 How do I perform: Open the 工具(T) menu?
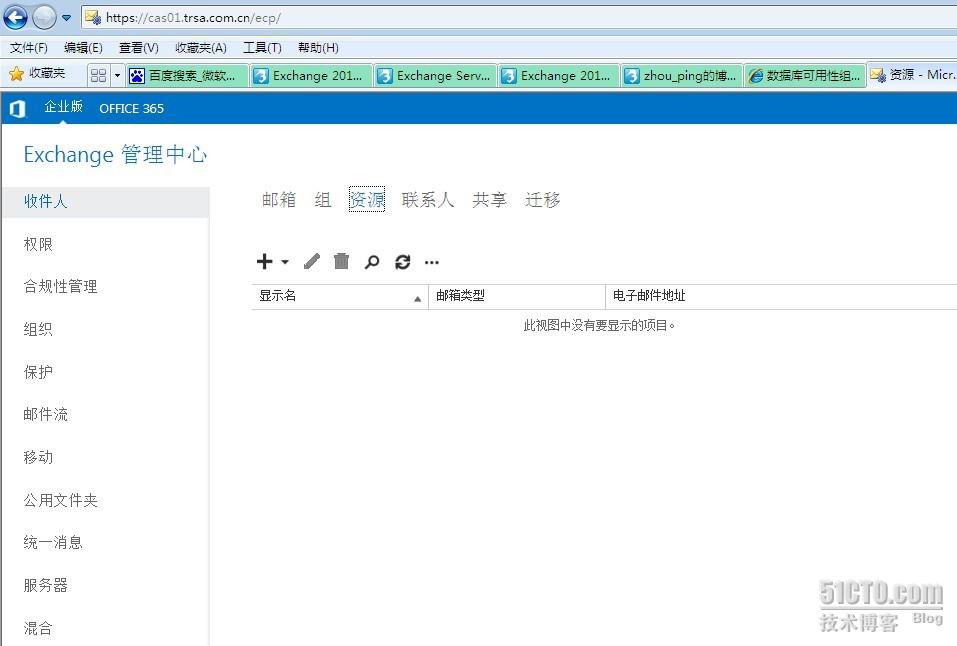(x=262, y=48)
